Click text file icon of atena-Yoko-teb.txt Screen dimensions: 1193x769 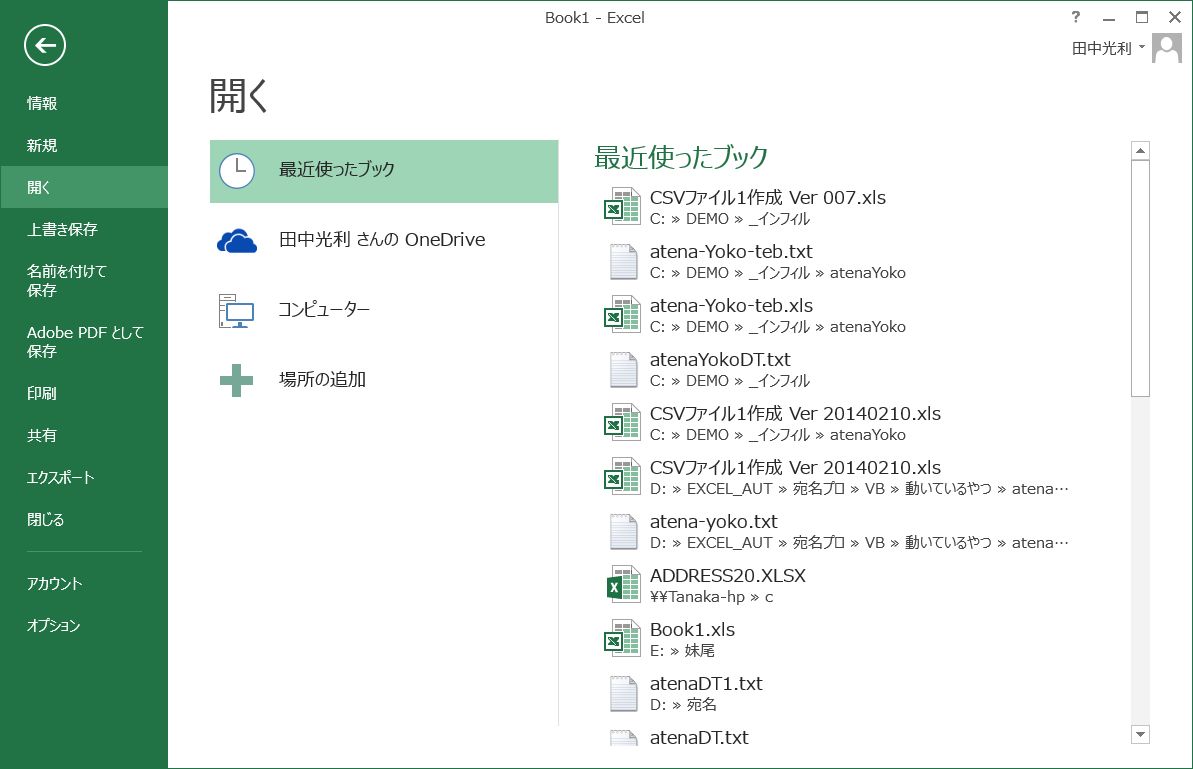coord(624,261)
